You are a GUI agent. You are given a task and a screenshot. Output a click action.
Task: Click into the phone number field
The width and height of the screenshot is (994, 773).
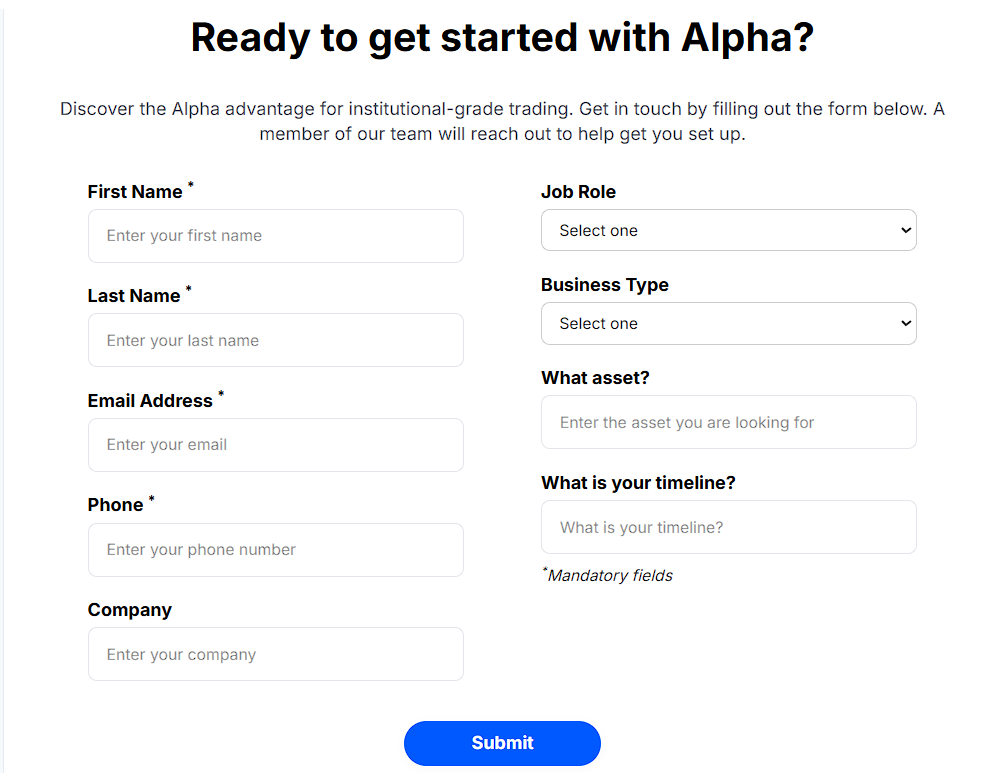click(x=275, y=550)
